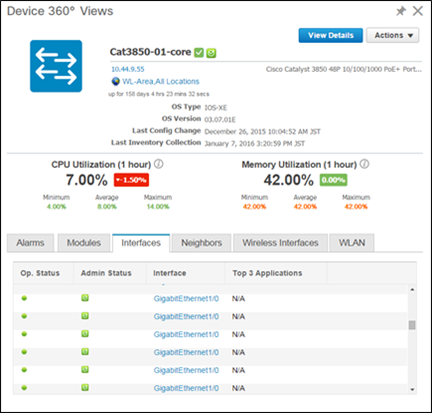
Task: Sort by the Op. Status column header
Action: point(43,273)
